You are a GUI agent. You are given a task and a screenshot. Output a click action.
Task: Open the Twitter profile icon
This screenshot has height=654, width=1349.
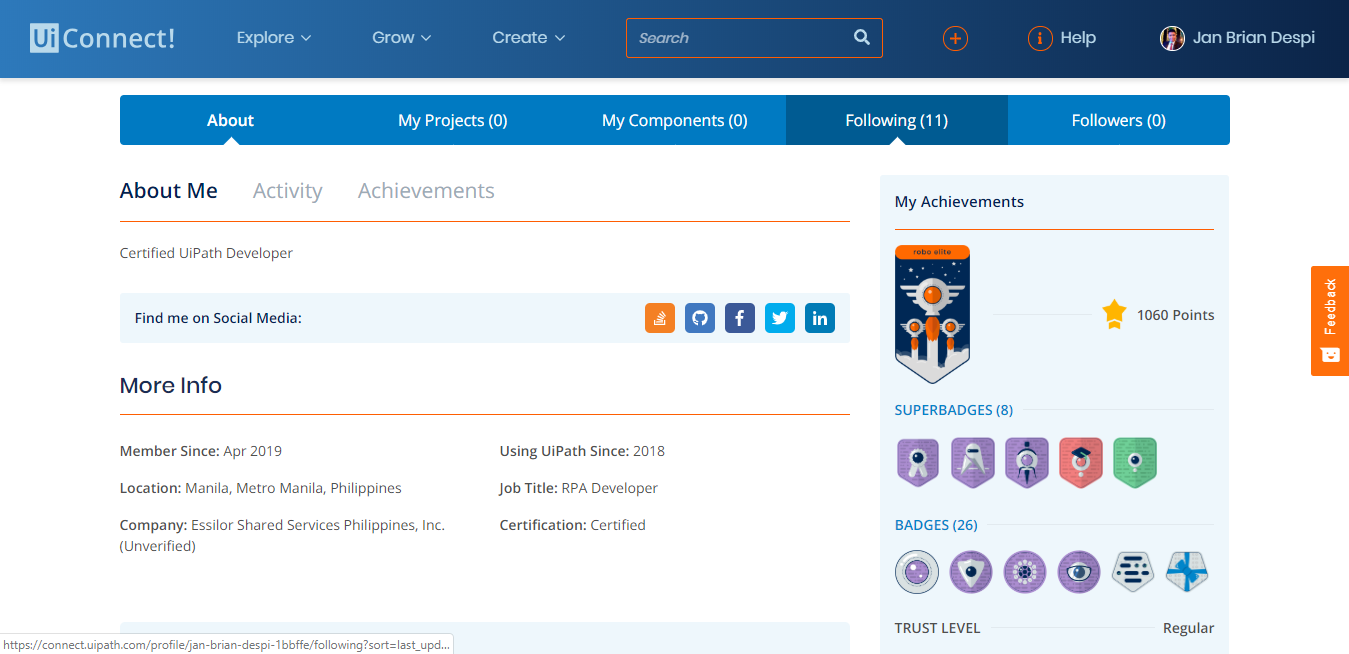pos(780,318)
